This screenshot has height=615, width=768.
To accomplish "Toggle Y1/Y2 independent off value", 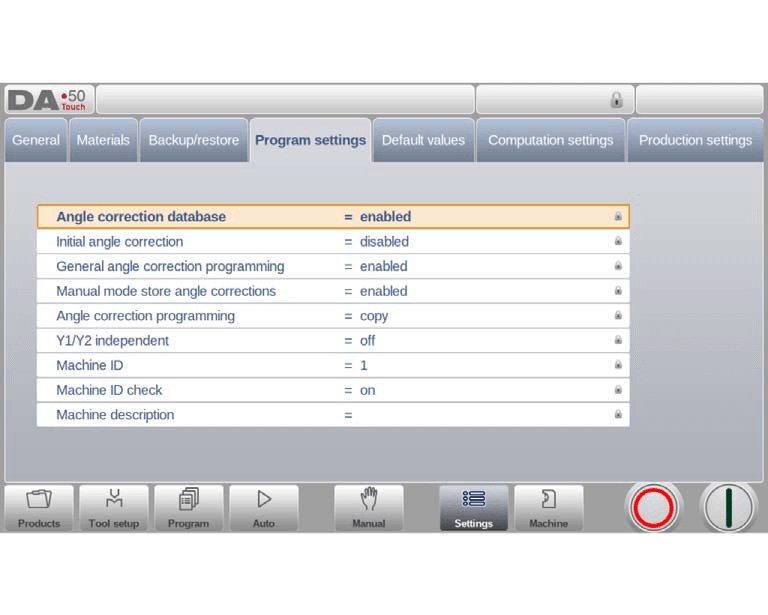I will coord(367,341).
